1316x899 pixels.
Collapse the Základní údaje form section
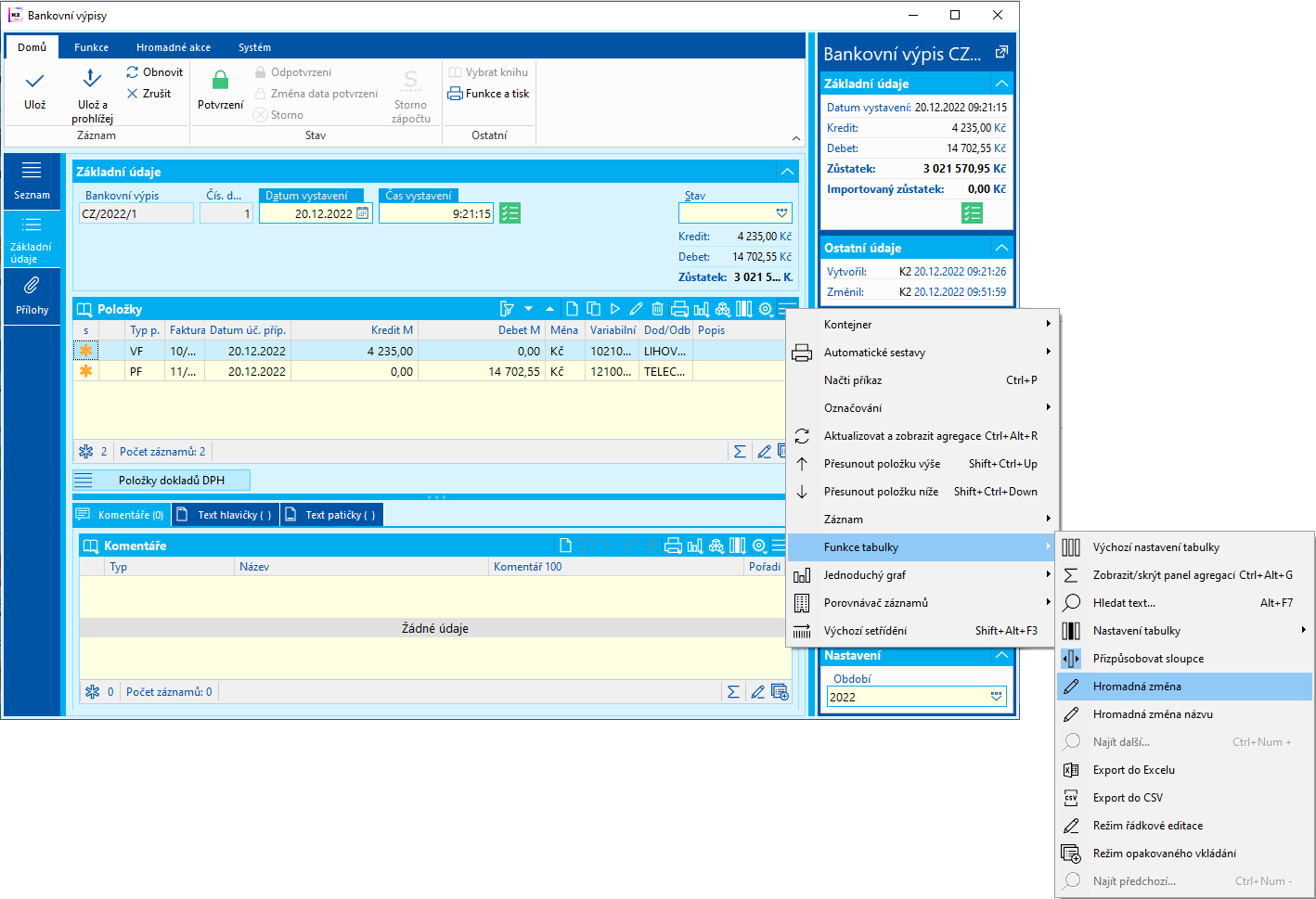pyautogui.click(x=787, y=172)
